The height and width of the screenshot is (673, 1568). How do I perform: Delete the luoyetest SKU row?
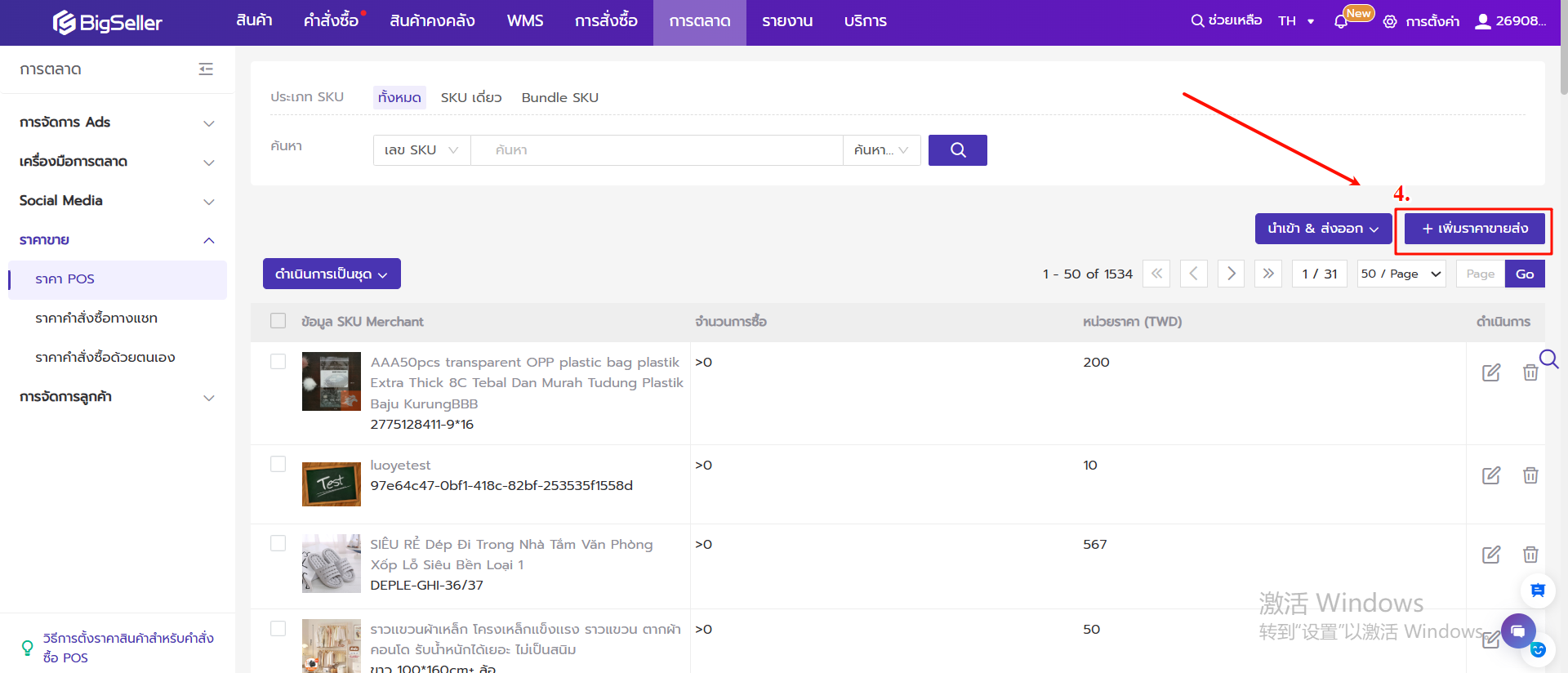tap(1530, 475)
